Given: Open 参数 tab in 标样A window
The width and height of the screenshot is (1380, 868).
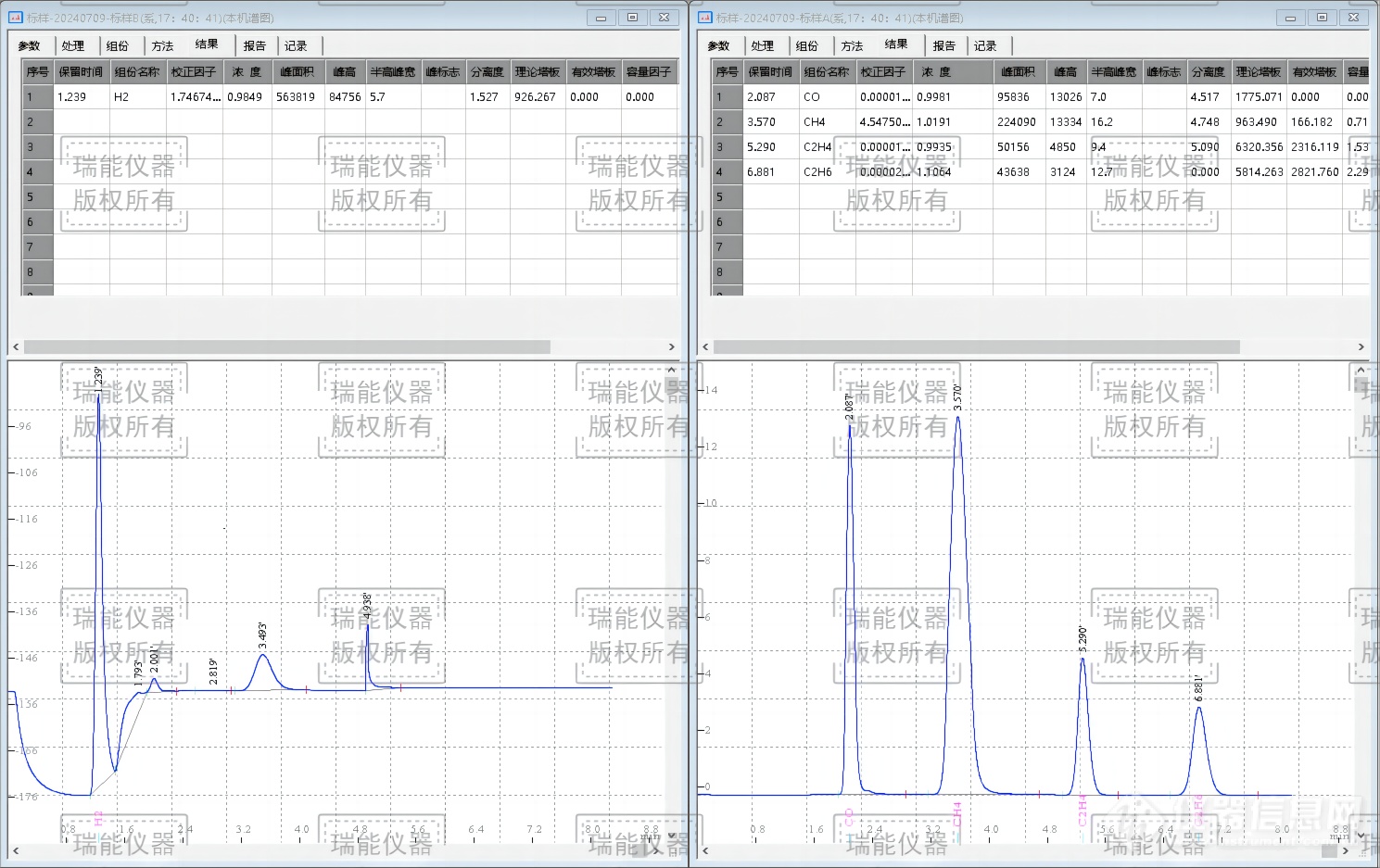Looking at the screenshot, I should point(719,45).
